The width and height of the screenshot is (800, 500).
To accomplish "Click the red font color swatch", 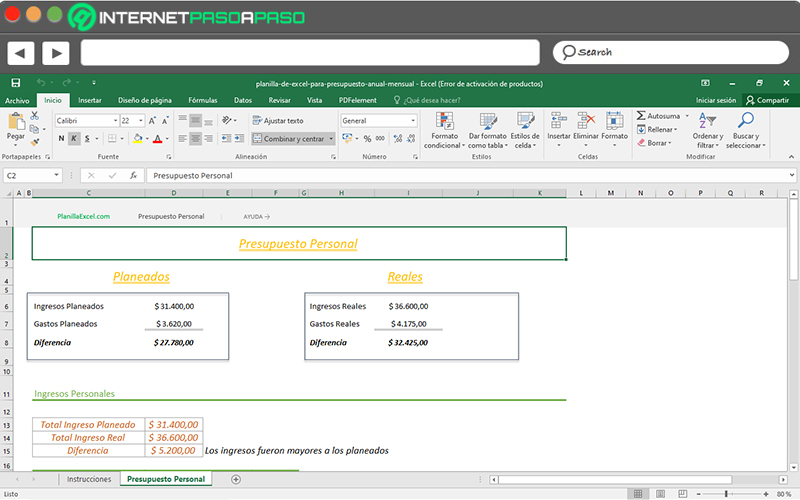I will (158, 139).
